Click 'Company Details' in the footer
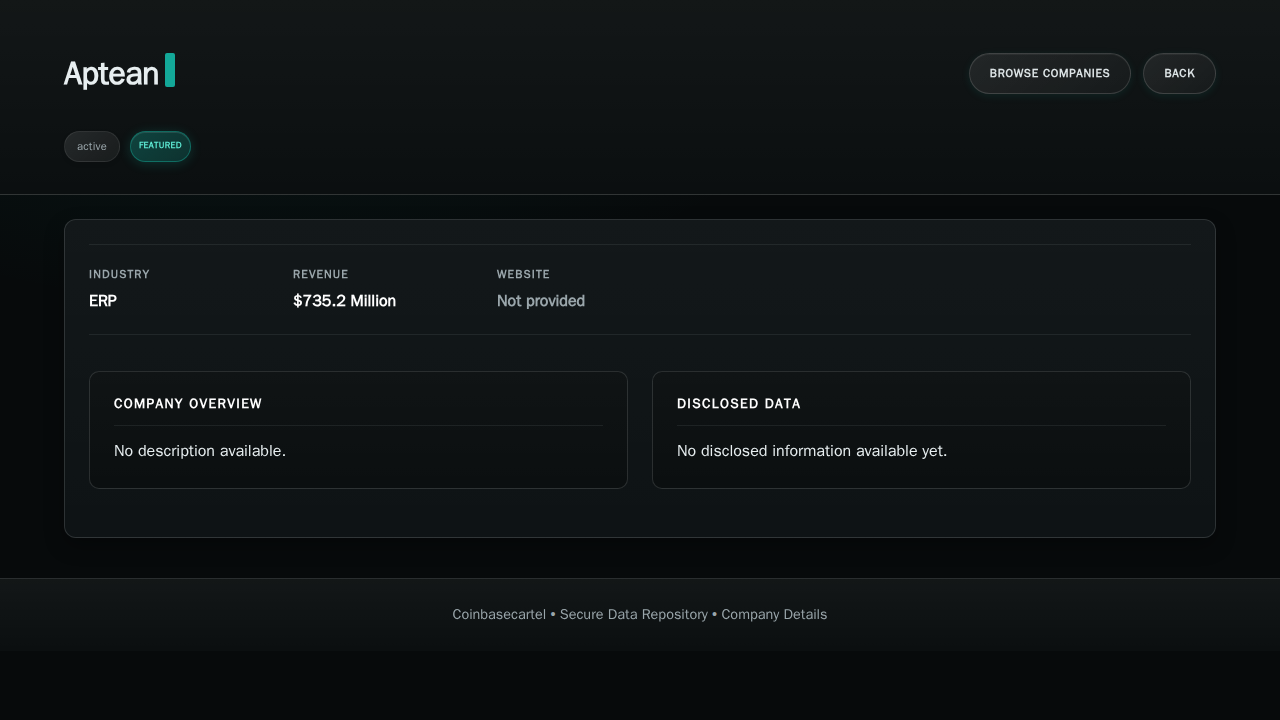Viewport: 1280px width, 720px height. [774, 614]
